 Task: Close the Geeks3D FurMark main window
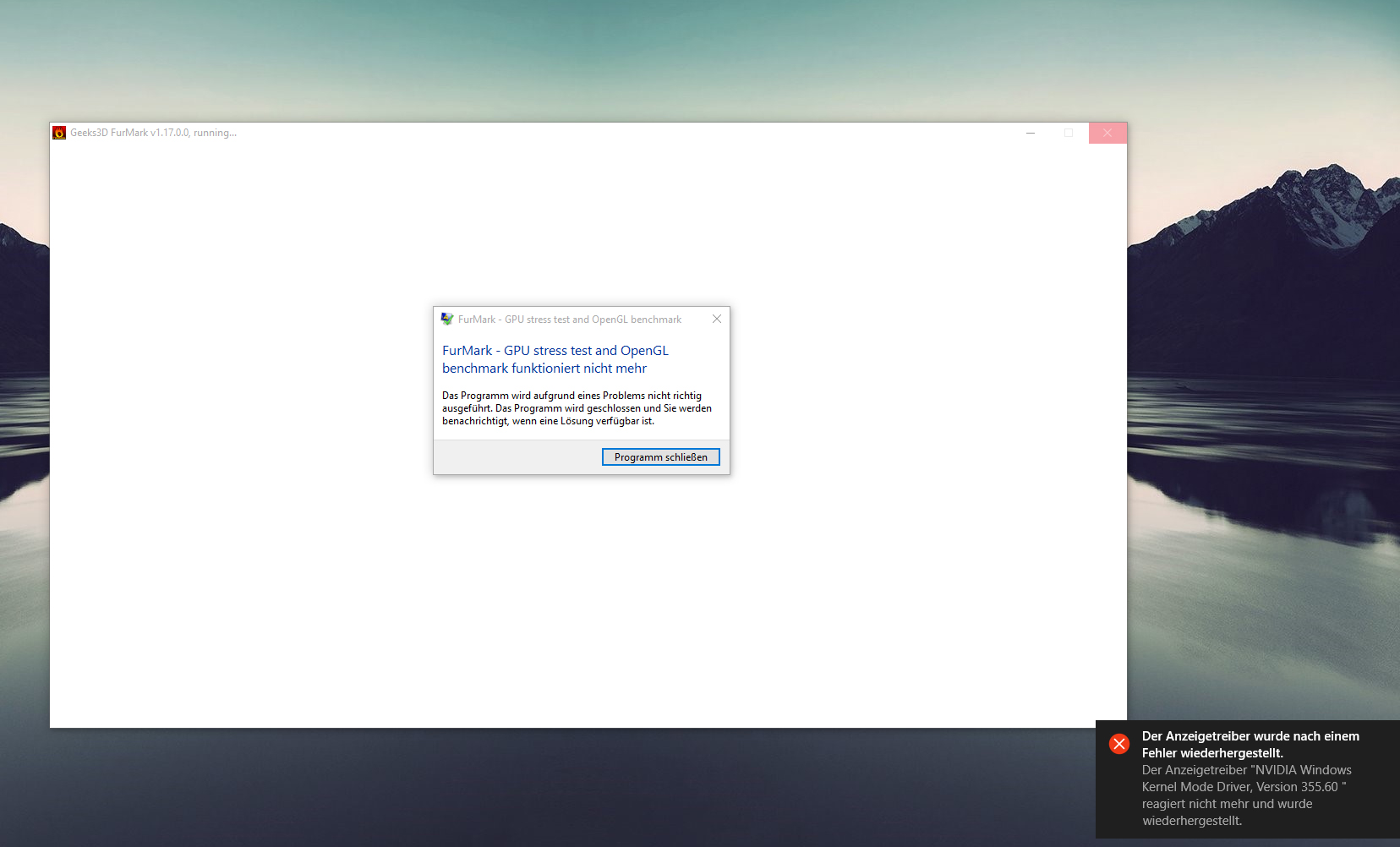pos(1107,133)
